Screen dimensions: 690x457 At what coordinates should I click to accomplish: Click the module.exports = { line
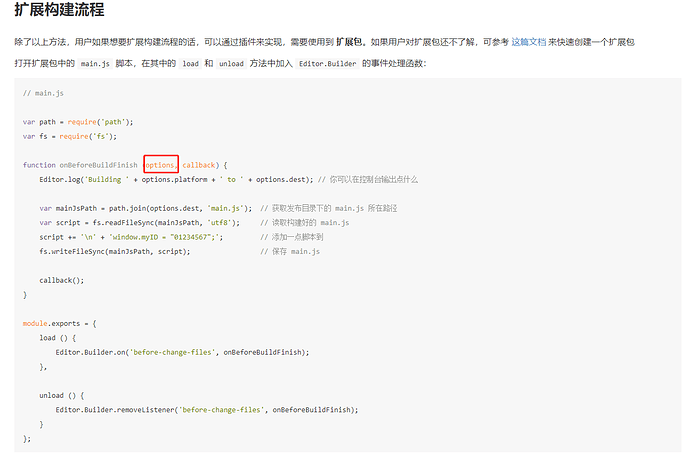click(59, 323)
